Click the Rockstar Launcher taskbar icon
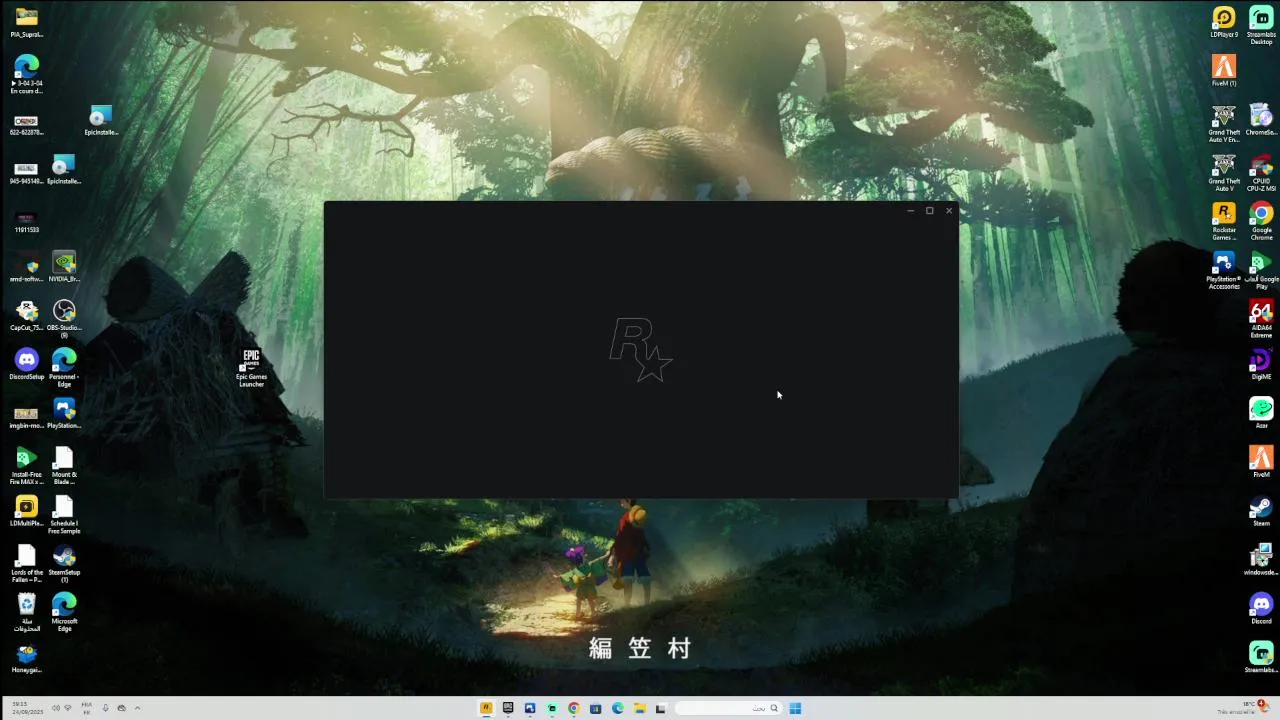The width and height of the screenshot is (1280, 720). coord(486,708)
